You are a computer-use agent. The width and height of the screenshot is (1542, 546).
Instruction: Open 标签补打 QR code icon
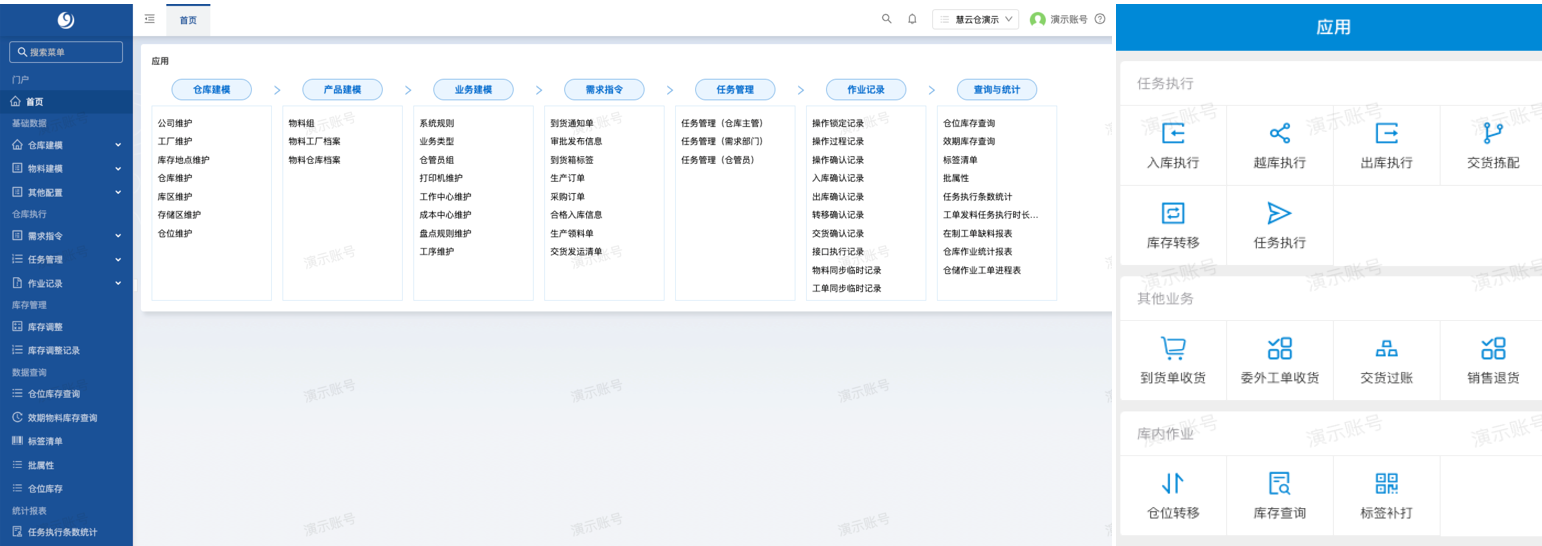1386,484
